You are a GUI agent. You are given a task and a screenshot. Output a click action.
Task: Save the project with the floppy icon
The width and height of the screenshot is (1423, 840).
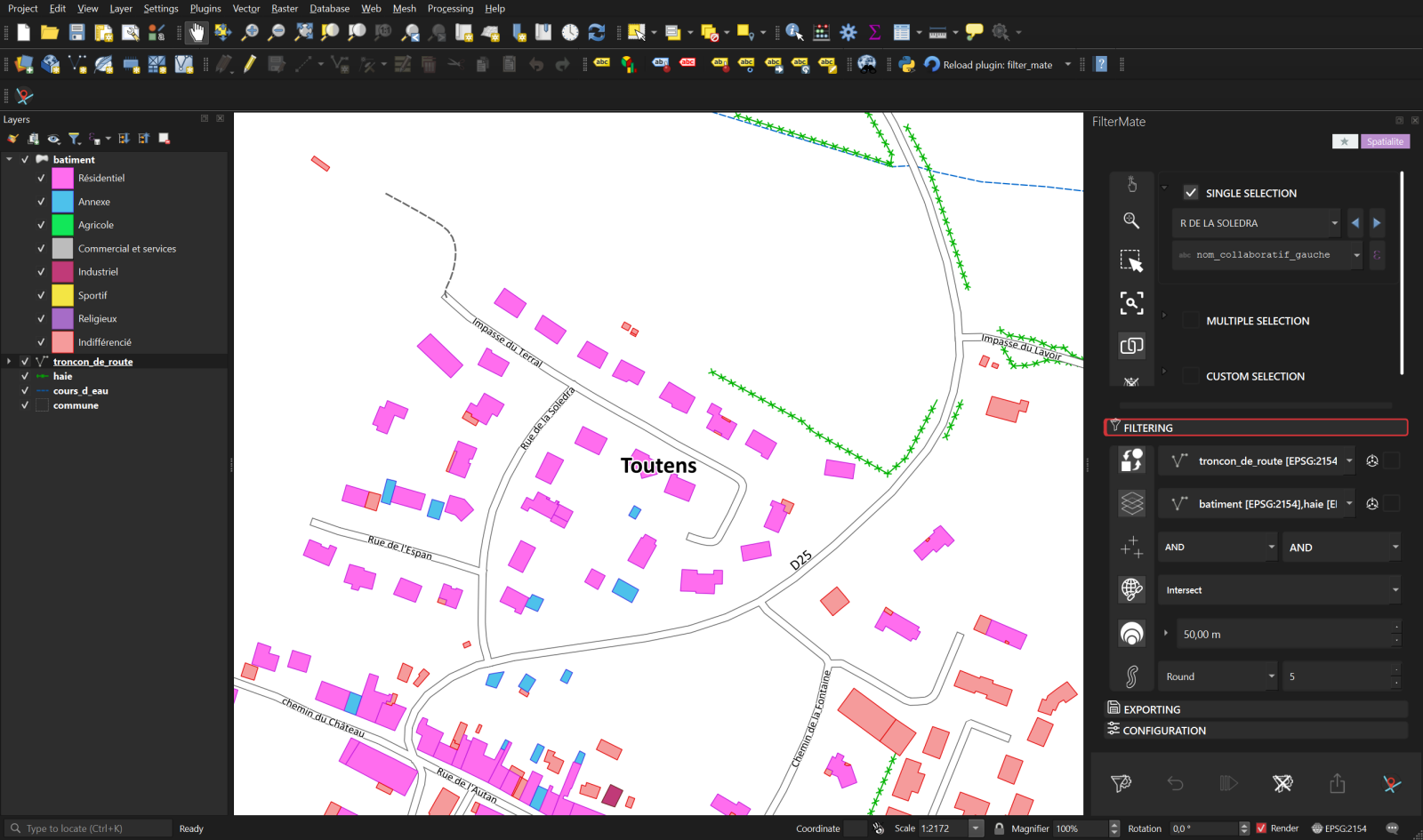pyautogui.click(x=77, y=33)
